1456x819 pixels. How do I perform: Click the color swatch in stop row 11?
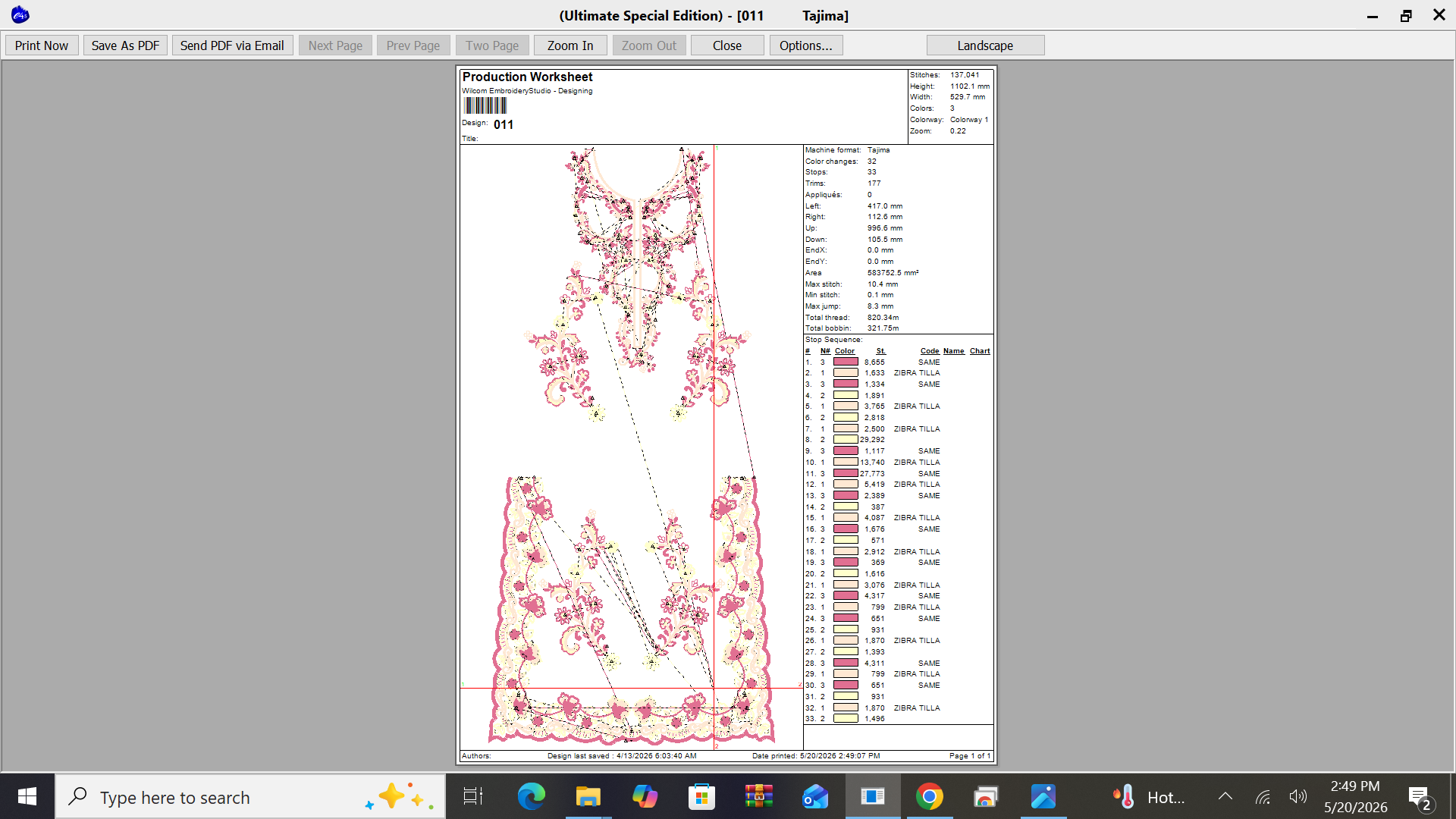point(846,473)
